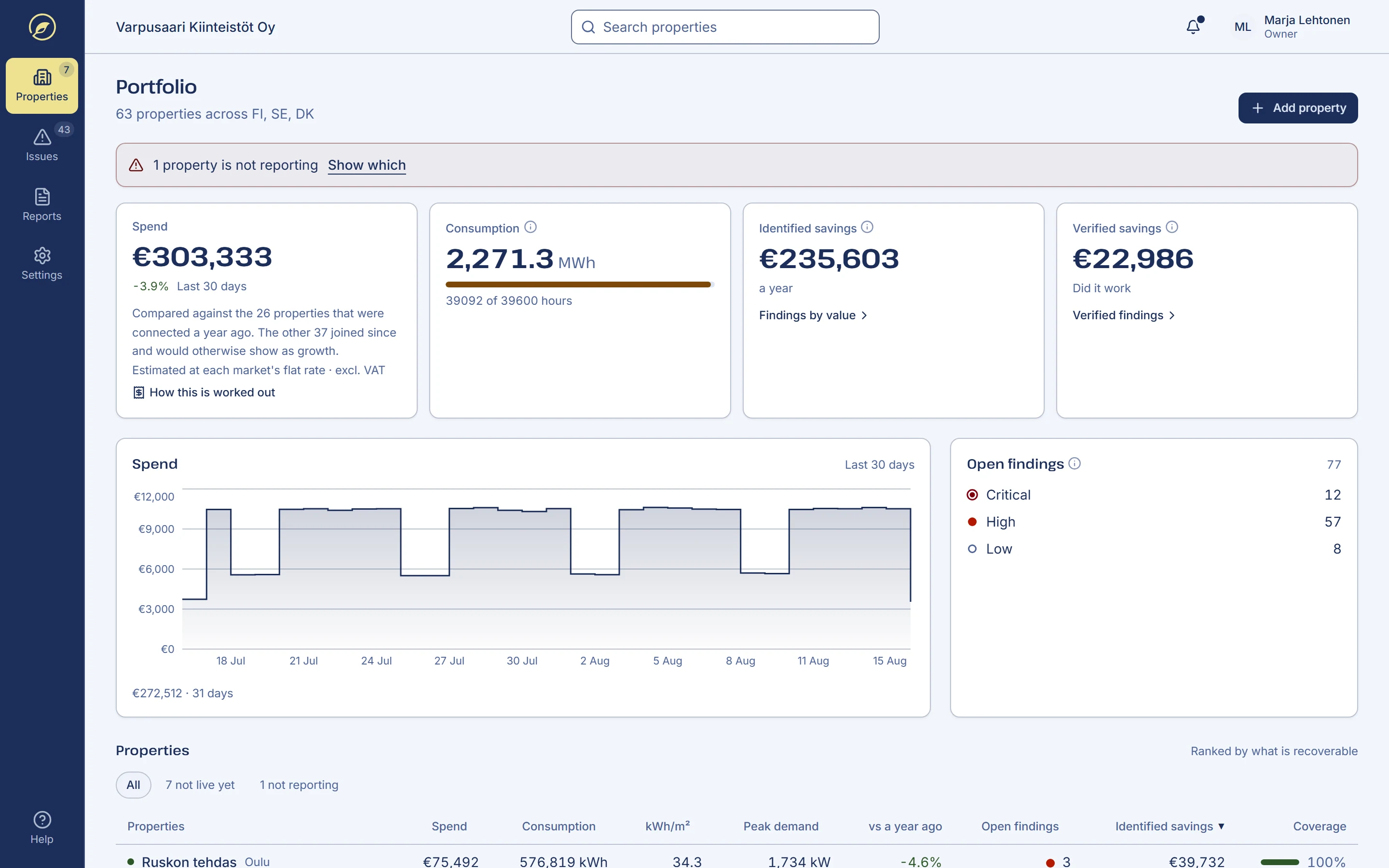
Task: Click the green status dot for Ruskon tehdas
Action: point(131,861)
